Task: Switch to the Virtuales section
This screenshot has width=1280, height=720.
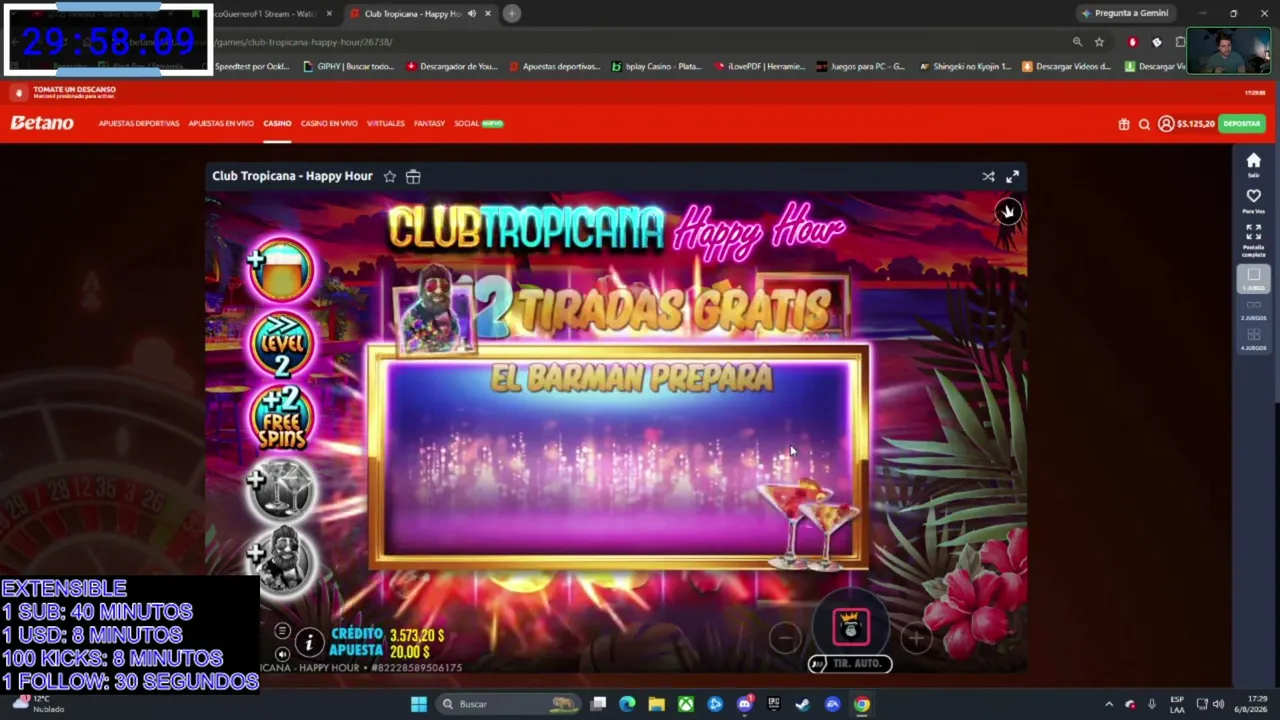Action: tap(386, 123)
